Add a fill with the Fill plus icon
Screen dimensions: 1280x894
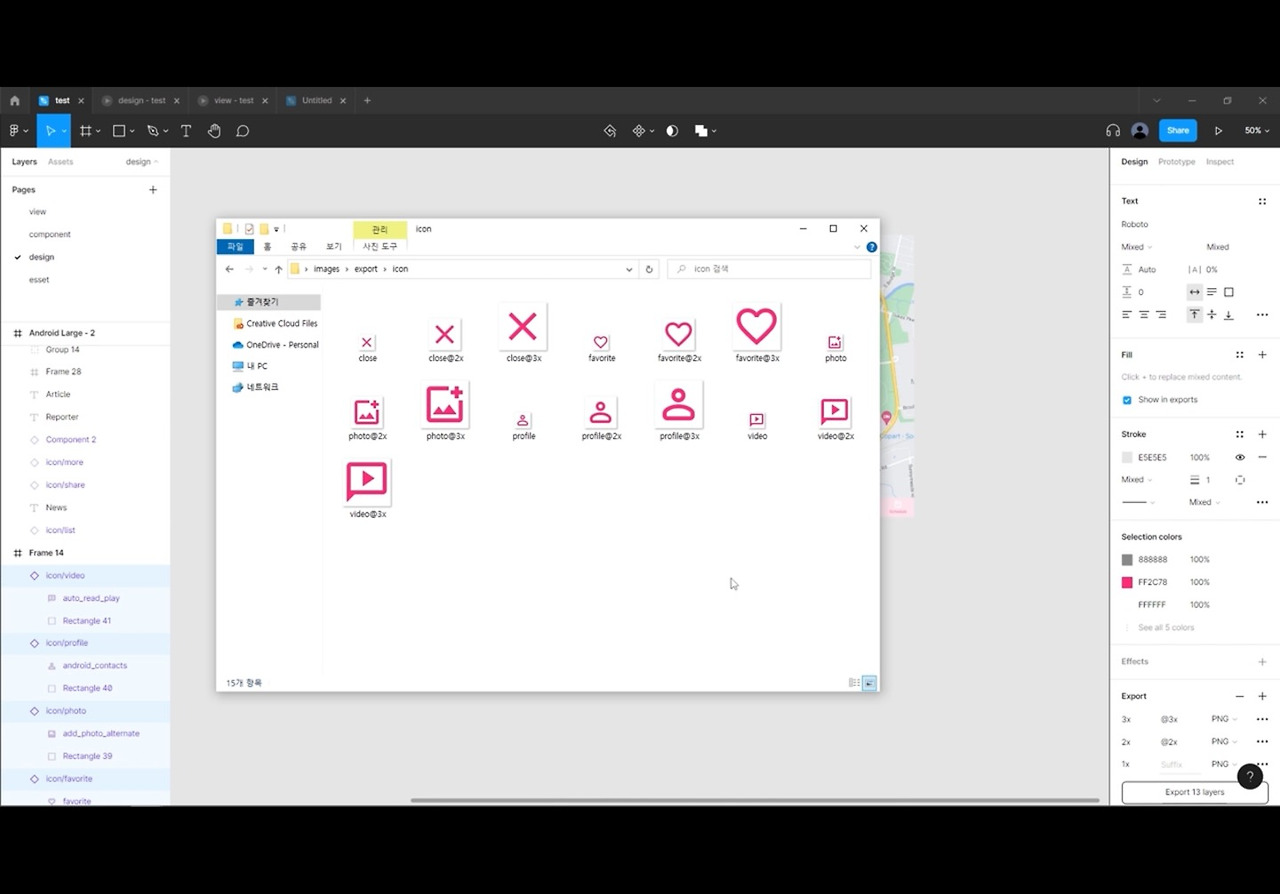pos(1262,355)
